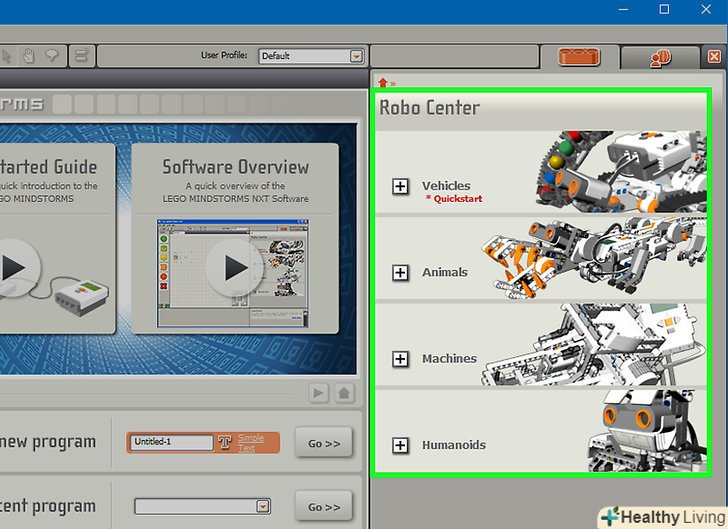The image size is (728, 529).
Task: Play the Software Overview video
Action: 235,268
